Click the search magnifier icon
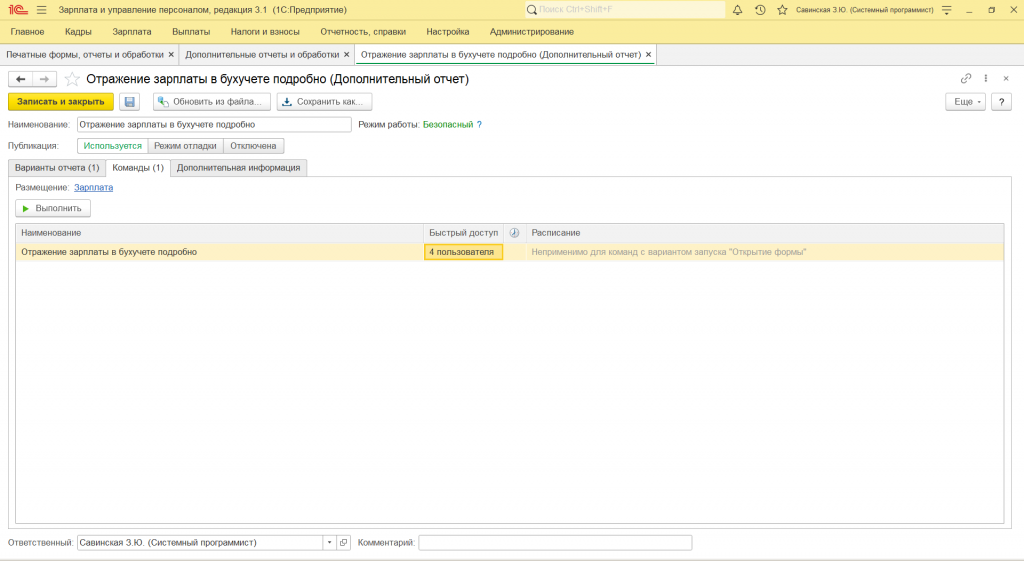The height and width of the screenshot is (561, 1024). [532, 10]
